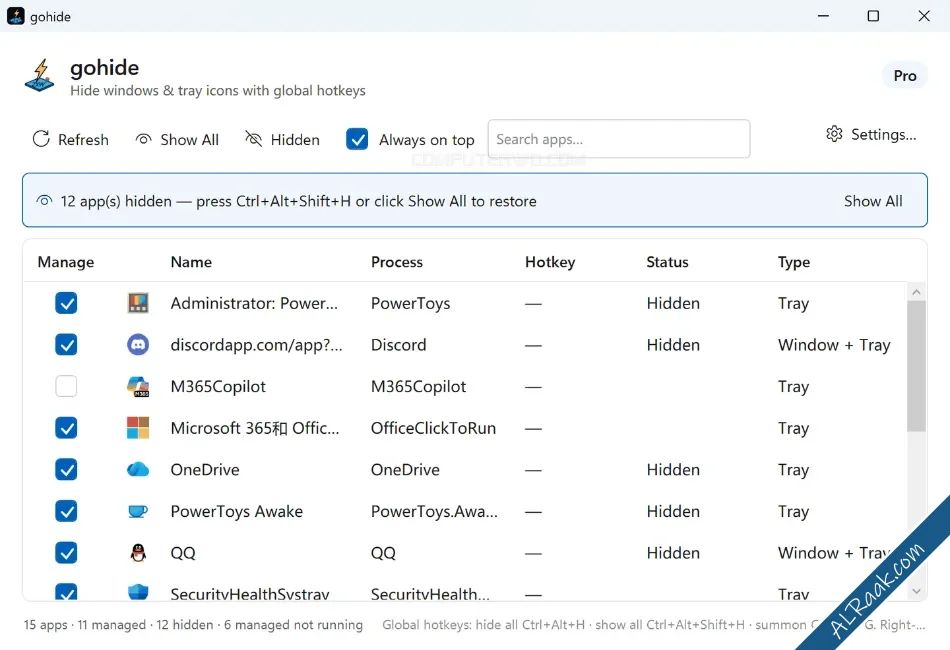The width and height of the screenshot is (950, 650).
Task: Uncheck manage box for OneDrive row
Action: click(66, 469)
